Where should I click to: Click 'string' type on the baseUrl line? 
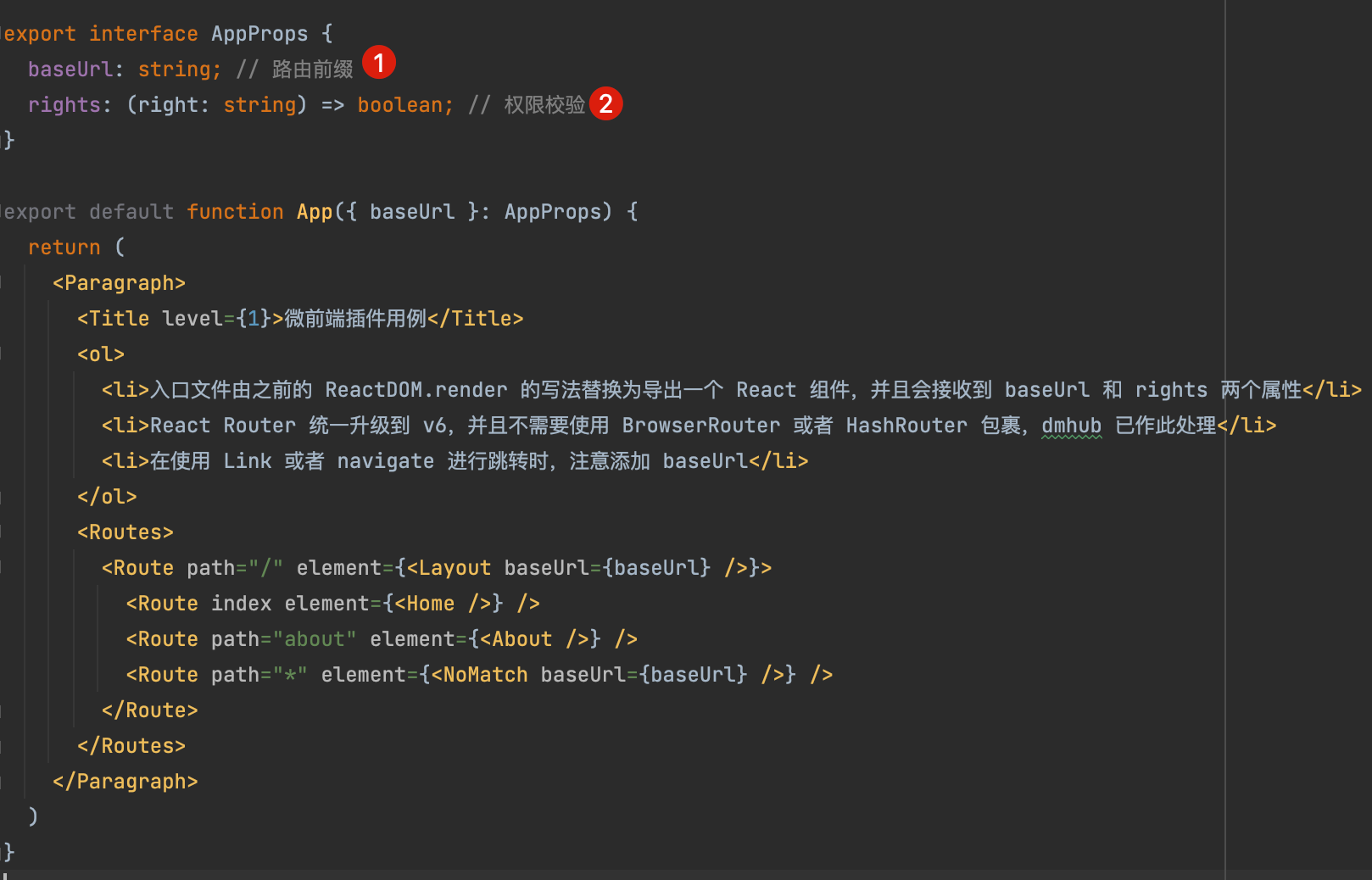[x=174, y=70]
